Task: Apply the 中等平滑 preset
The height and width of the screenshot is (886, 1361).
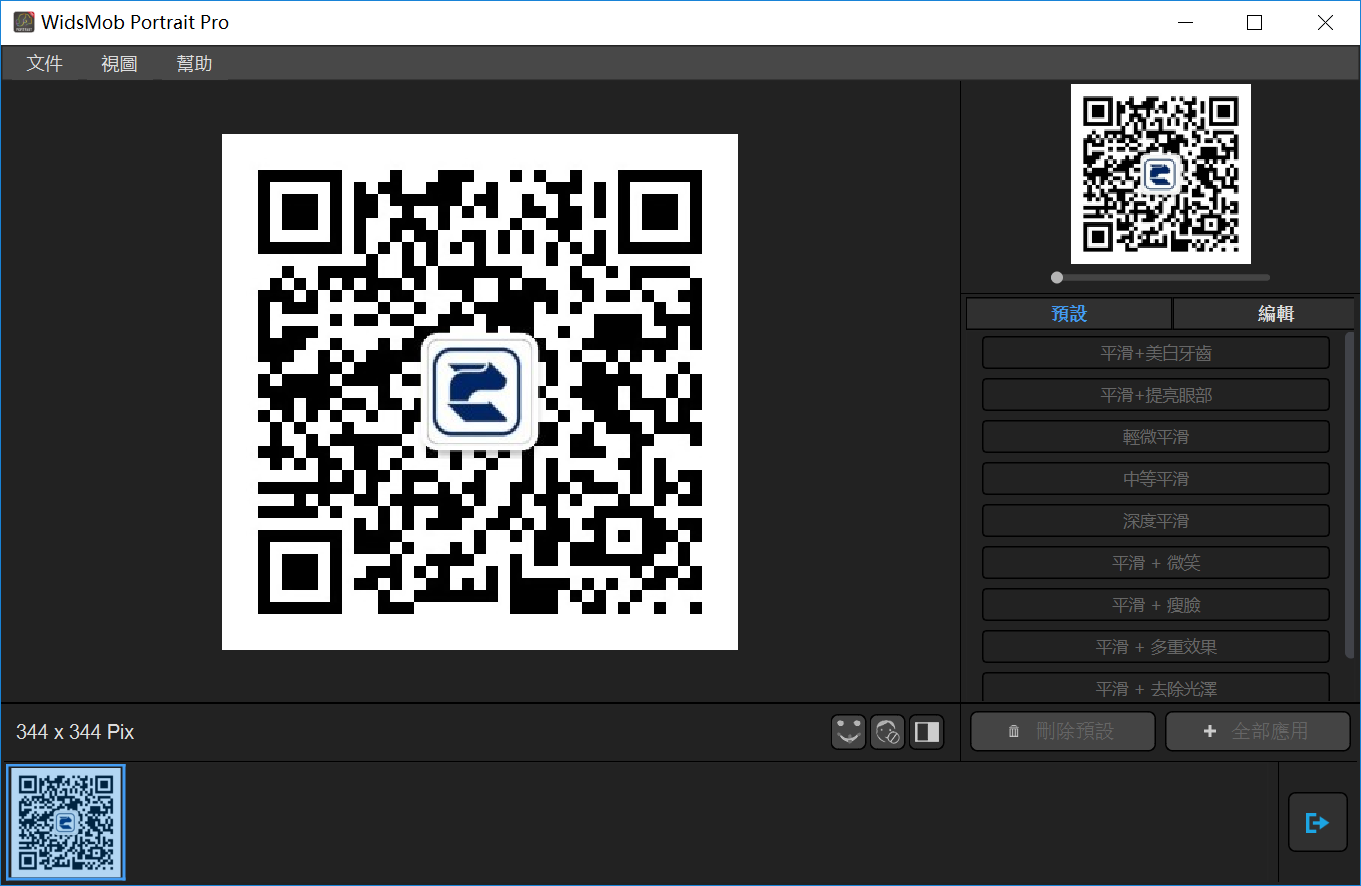Action: click(x=1156, y=479)
